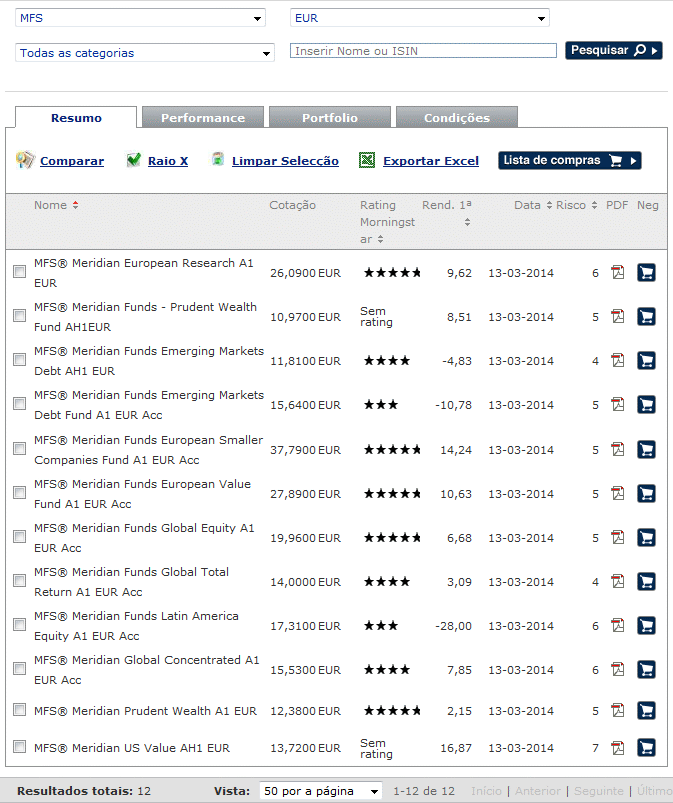The height and width of the screenshot is (803, 673).
Task: Expand the Todas as categorias dropdown
Action: click(145, 53)
